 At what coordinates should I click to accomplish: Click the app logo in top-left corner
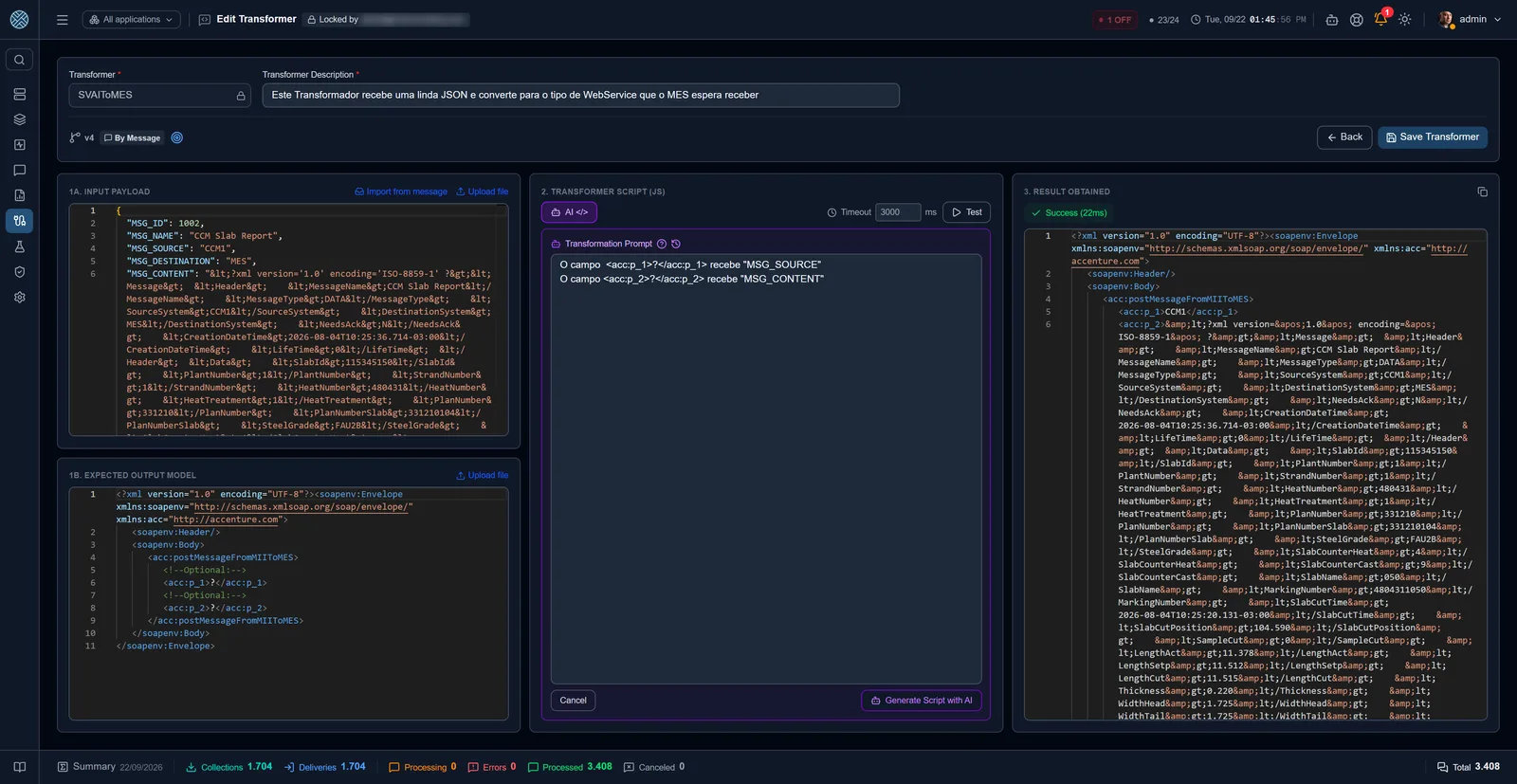[x=19, y=19]
